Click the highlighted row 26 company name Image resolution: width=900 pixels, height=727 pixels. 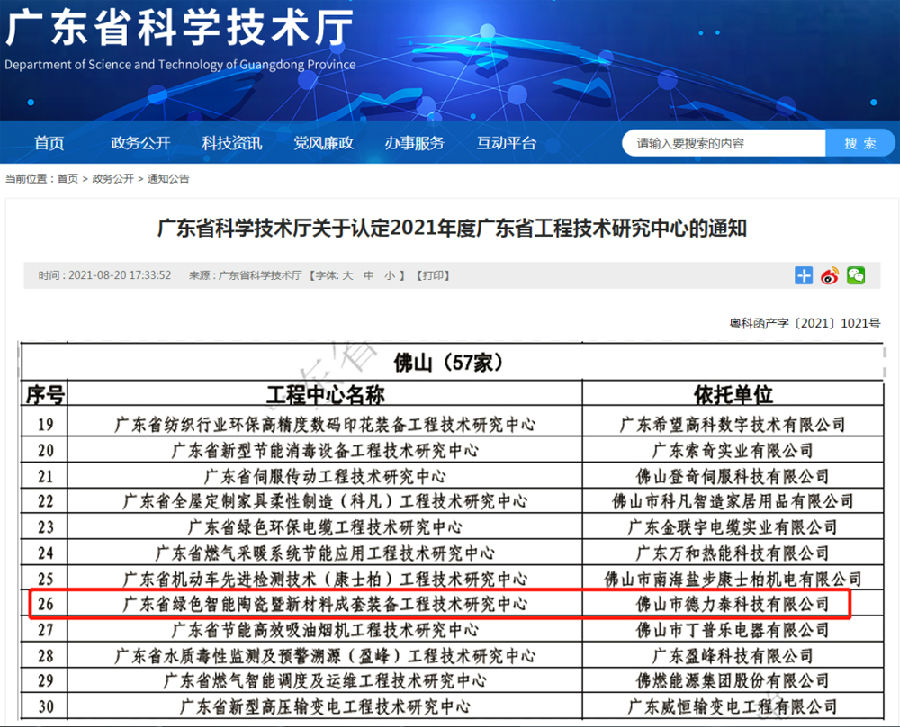pos(733,604)
